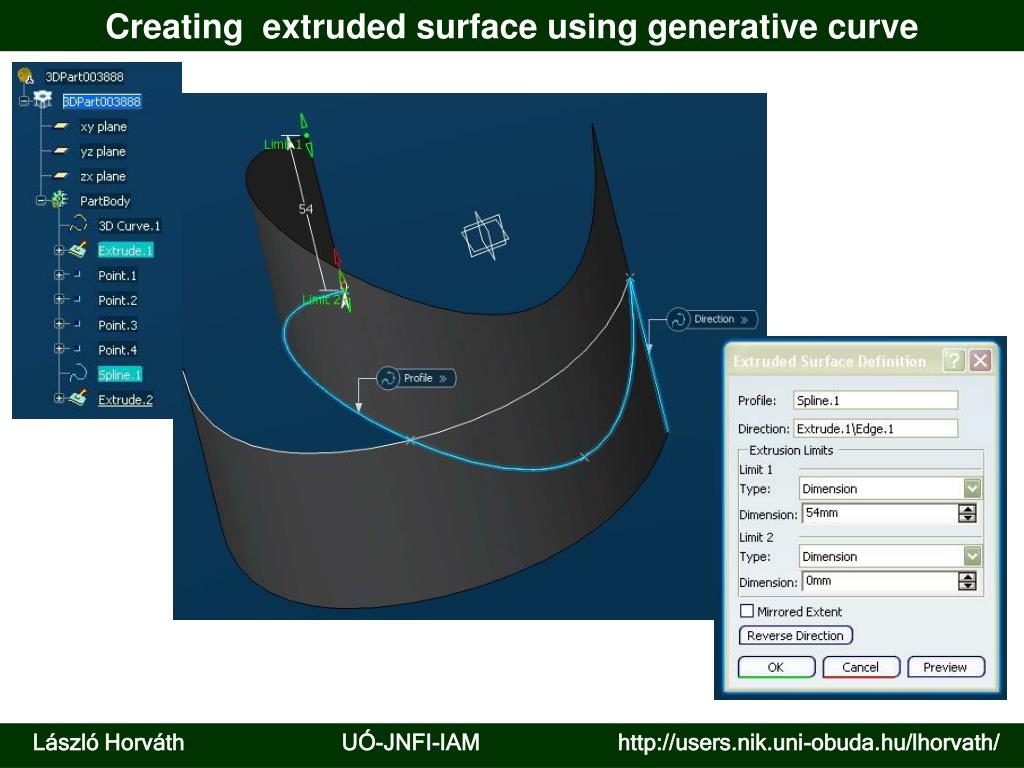Viewport: 1024px width, 768px height.
Task: Click the xy plane label
Action: pos(103,126)
